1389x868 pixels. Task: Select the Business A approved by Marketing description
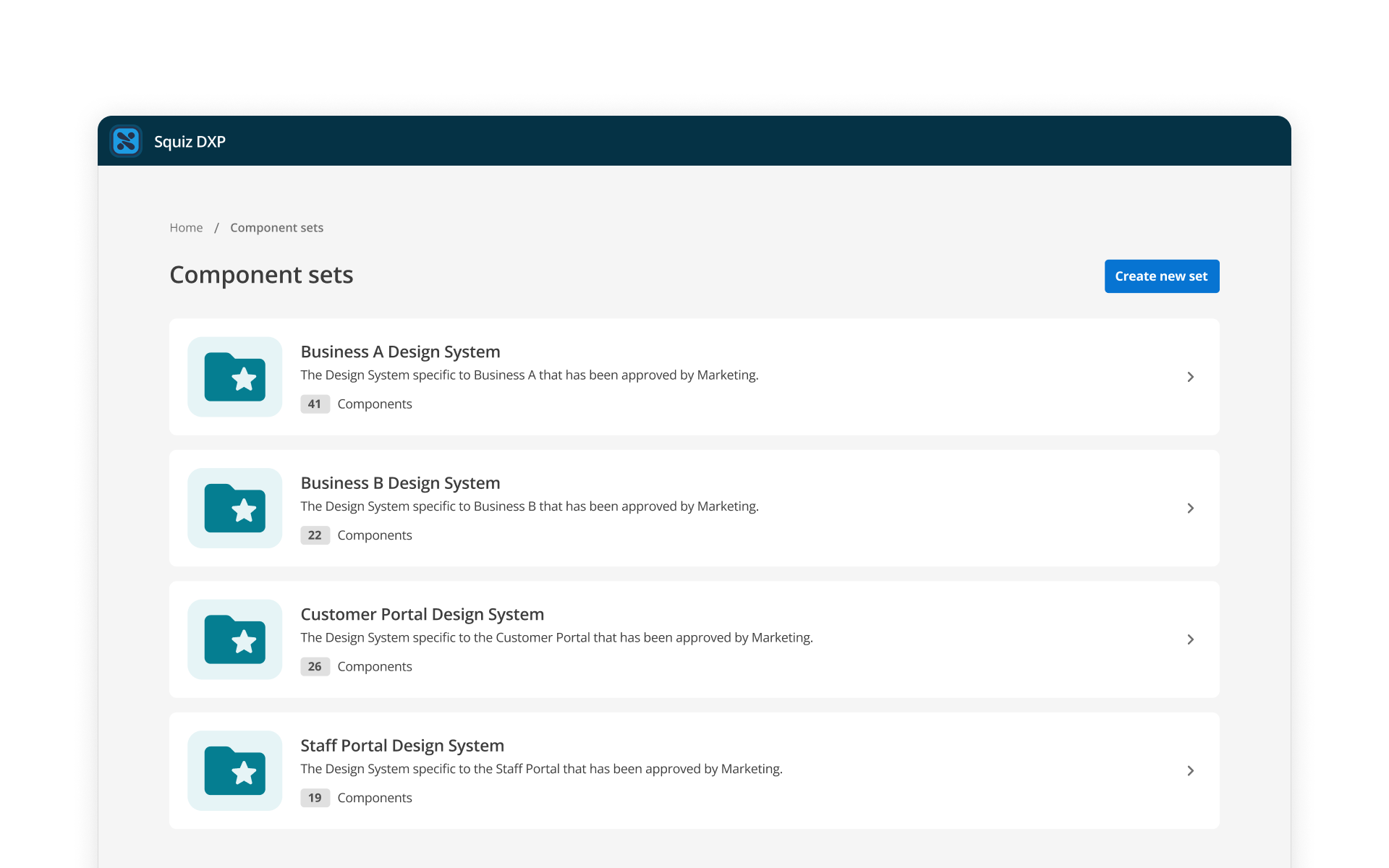pyautogui.click(x=530, y=375)
